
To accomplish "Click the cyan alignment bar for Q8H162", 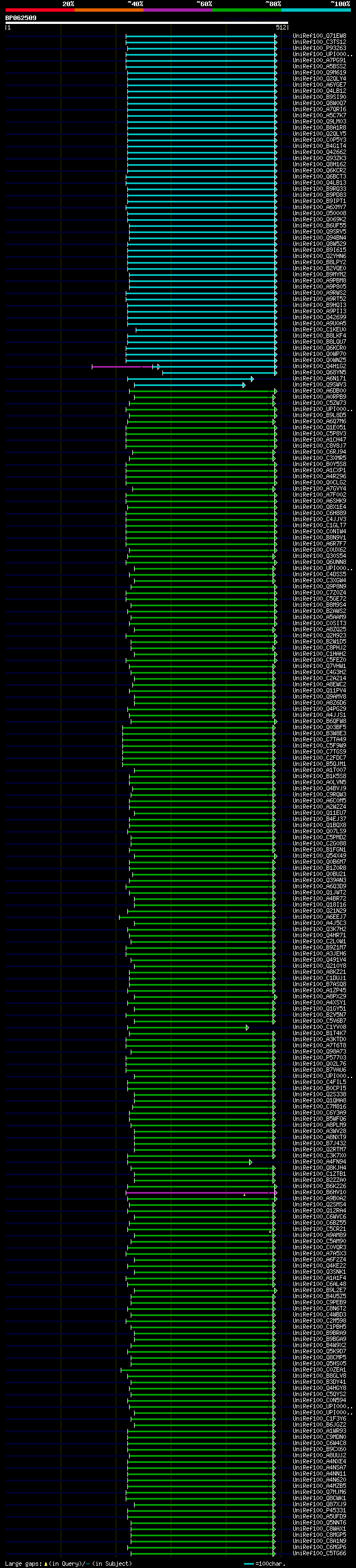I will coord(202,164).
